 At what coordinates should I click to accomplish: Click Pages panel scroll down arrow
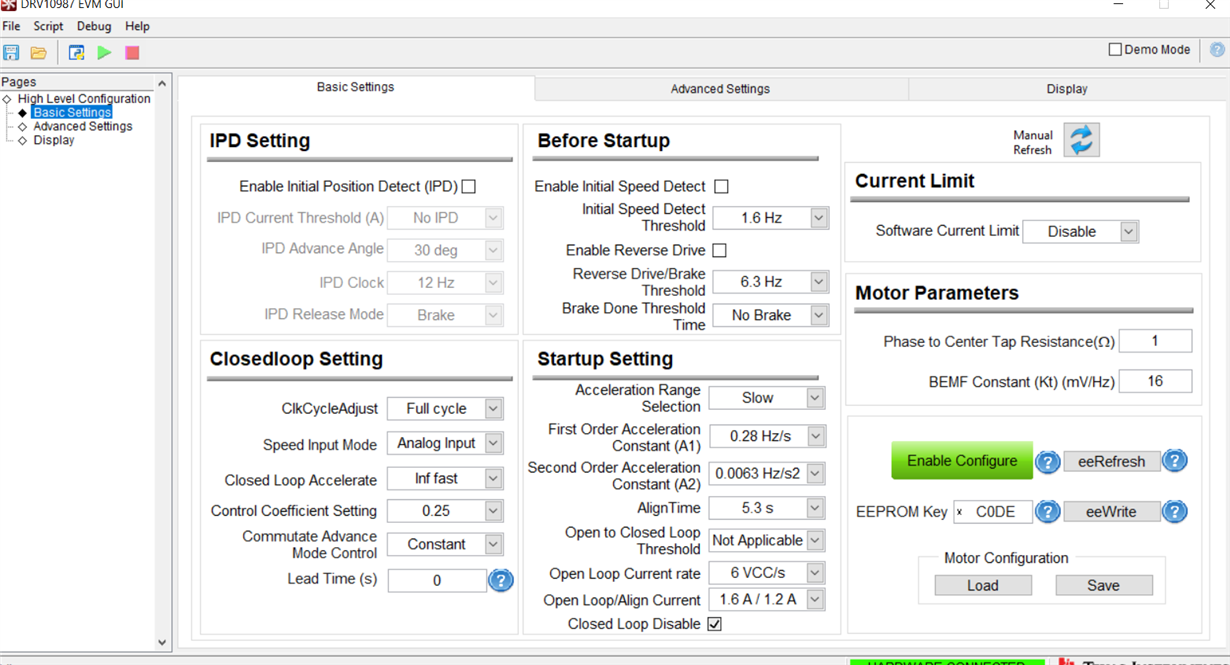point(162,643)
